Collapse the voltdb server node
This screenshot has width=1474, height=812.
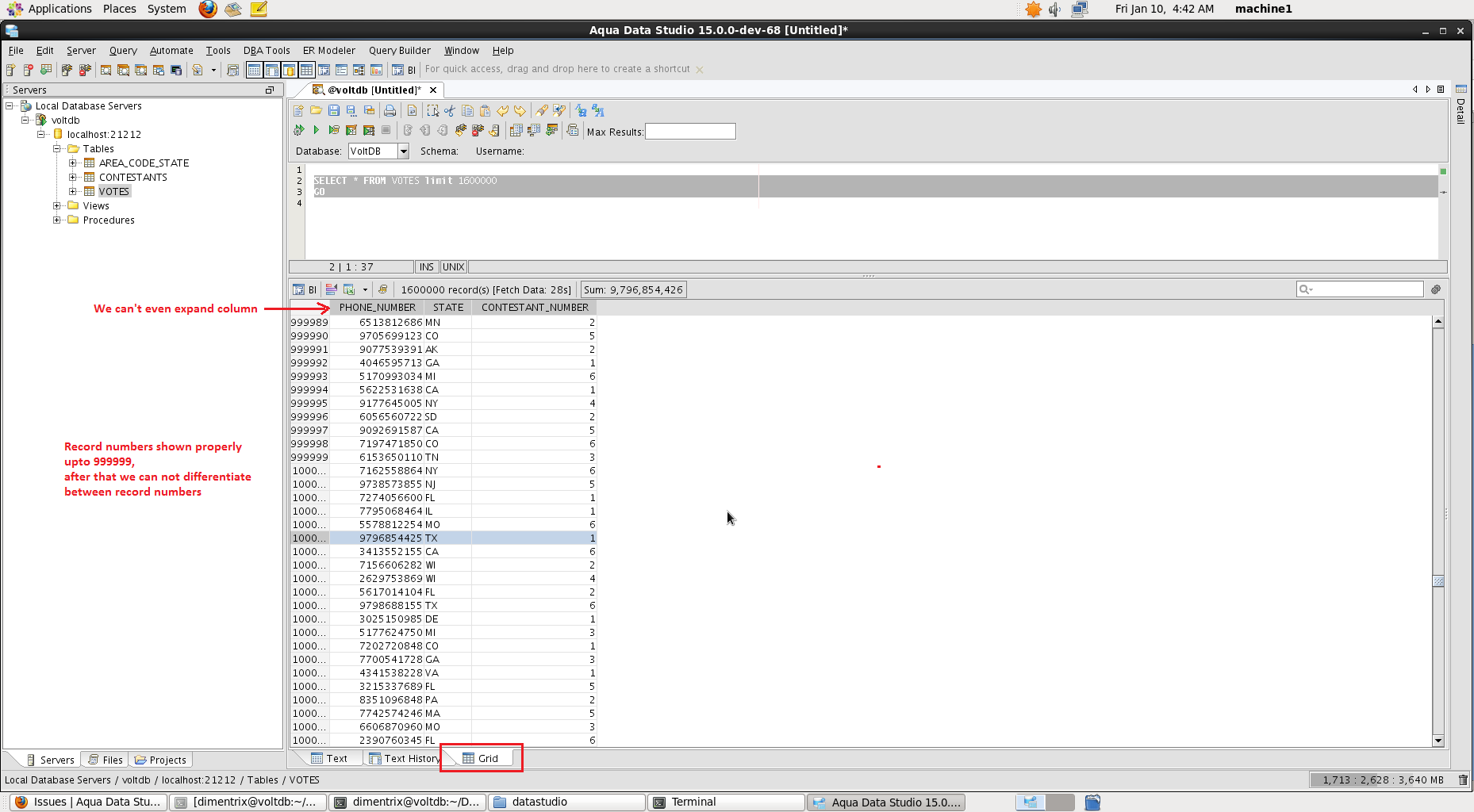[25, 120]
